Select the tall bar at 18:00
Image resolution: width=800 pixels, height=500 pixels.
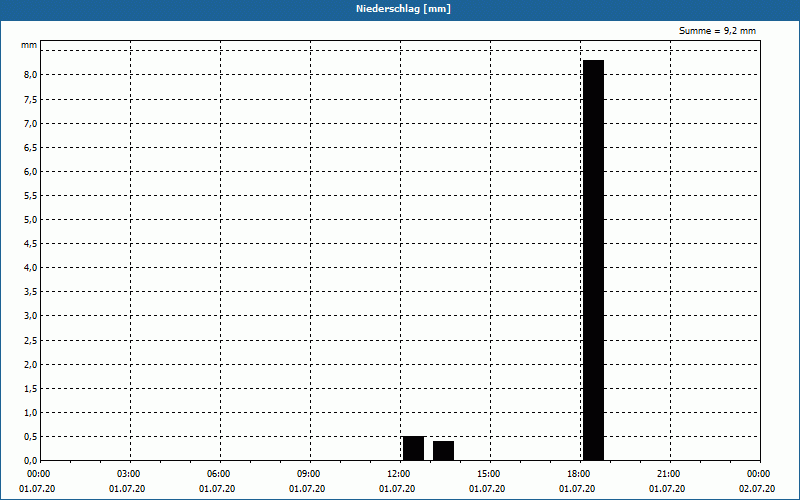593,260
